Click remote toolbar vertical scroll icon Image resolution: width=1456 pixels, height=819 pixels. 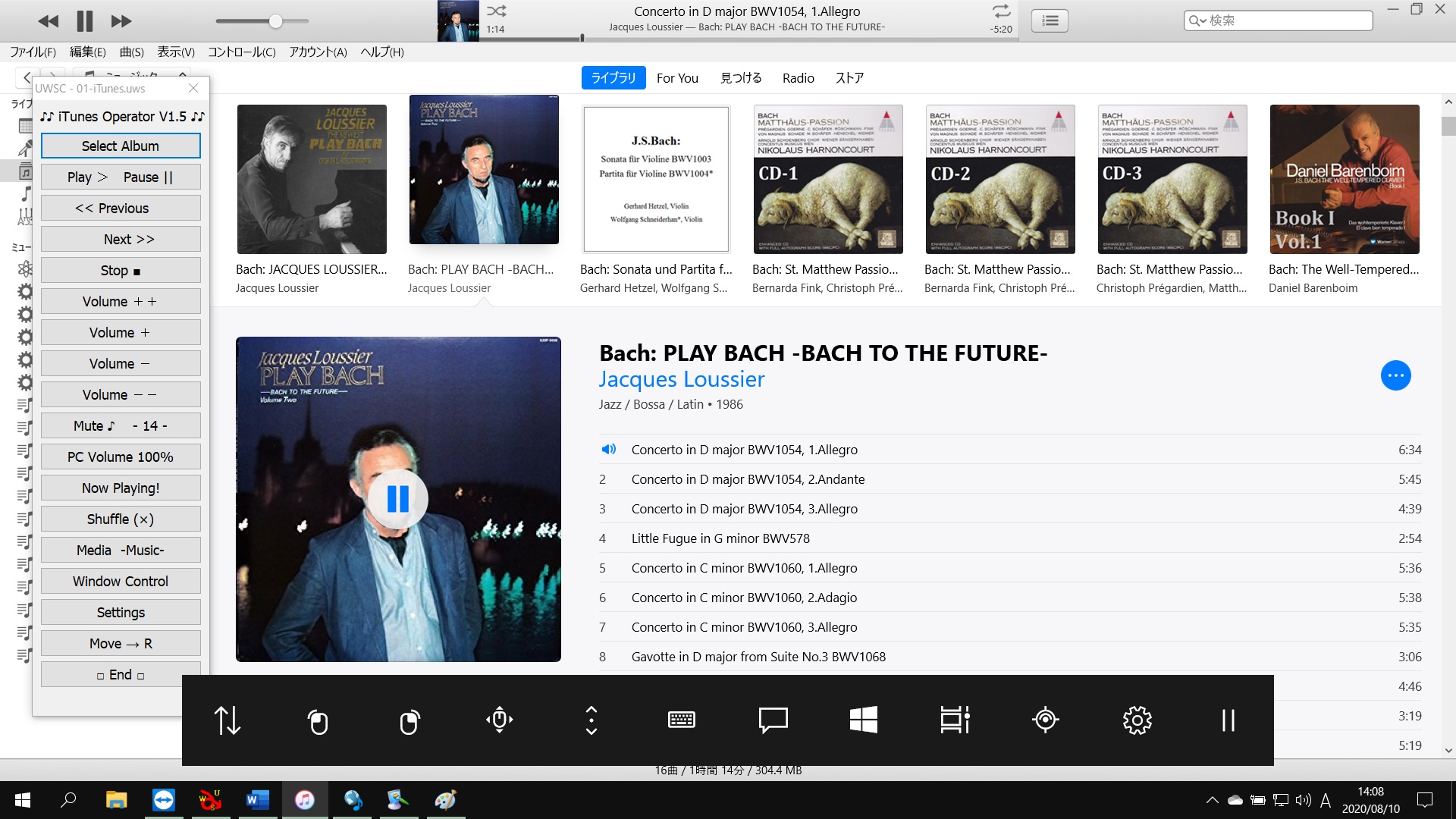click(591, 720)
